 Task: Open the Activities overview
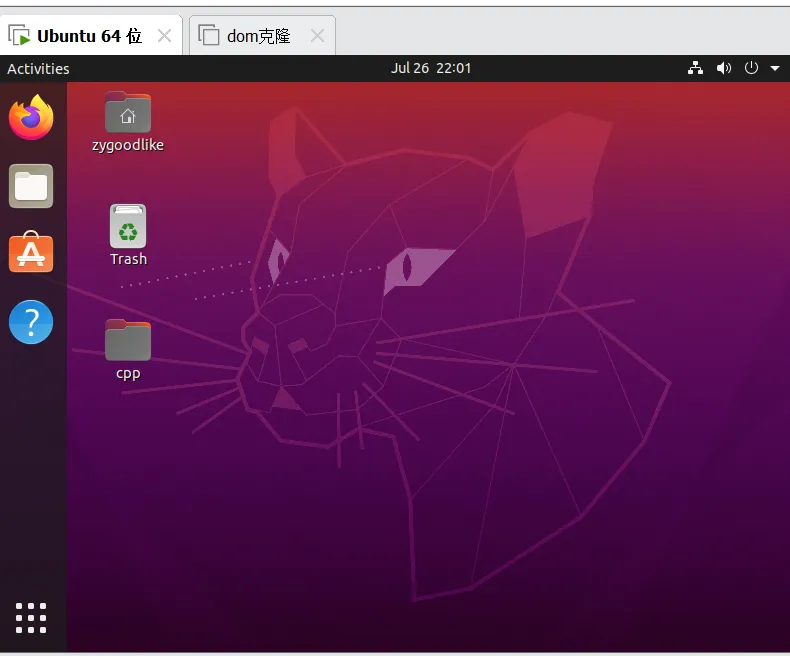[x=38, y=69]
